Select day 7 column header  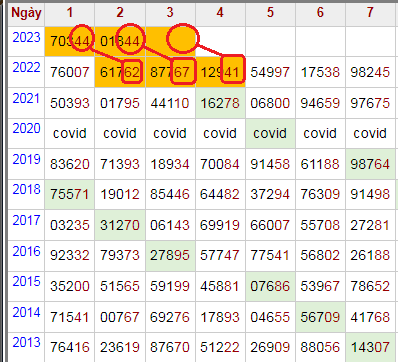click(370, 13)
